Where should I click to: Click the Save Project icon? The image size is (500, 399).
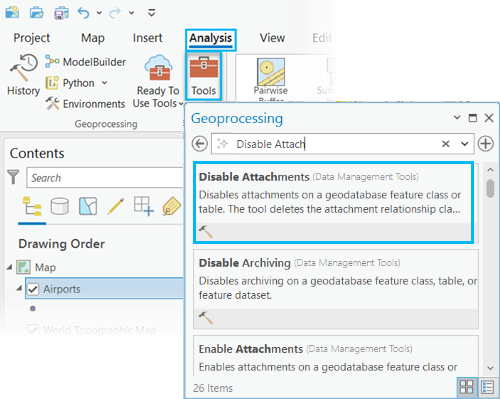tap(61, 13)
